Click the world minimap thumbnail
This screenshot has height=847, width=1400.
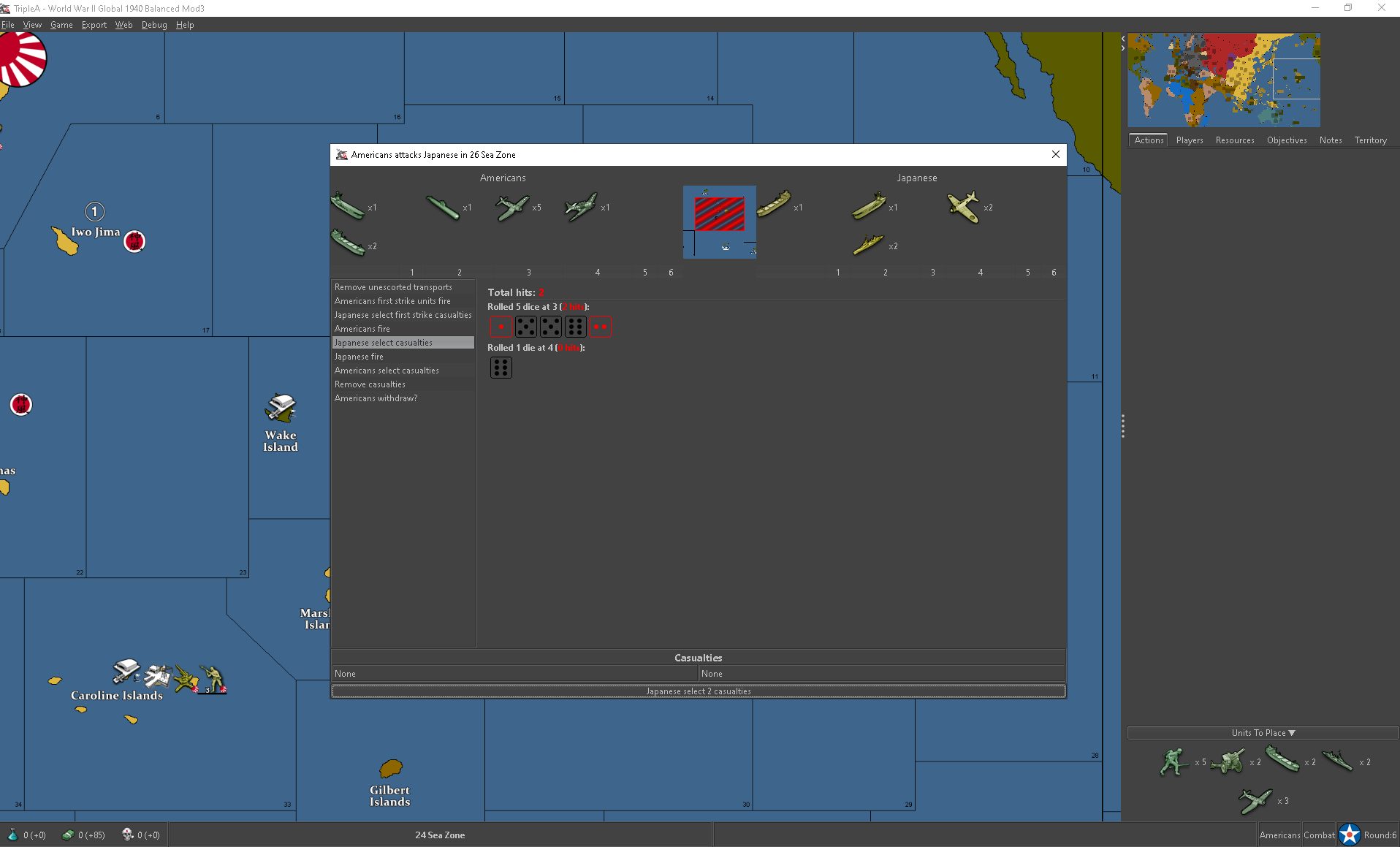[x=1223, y=80]
